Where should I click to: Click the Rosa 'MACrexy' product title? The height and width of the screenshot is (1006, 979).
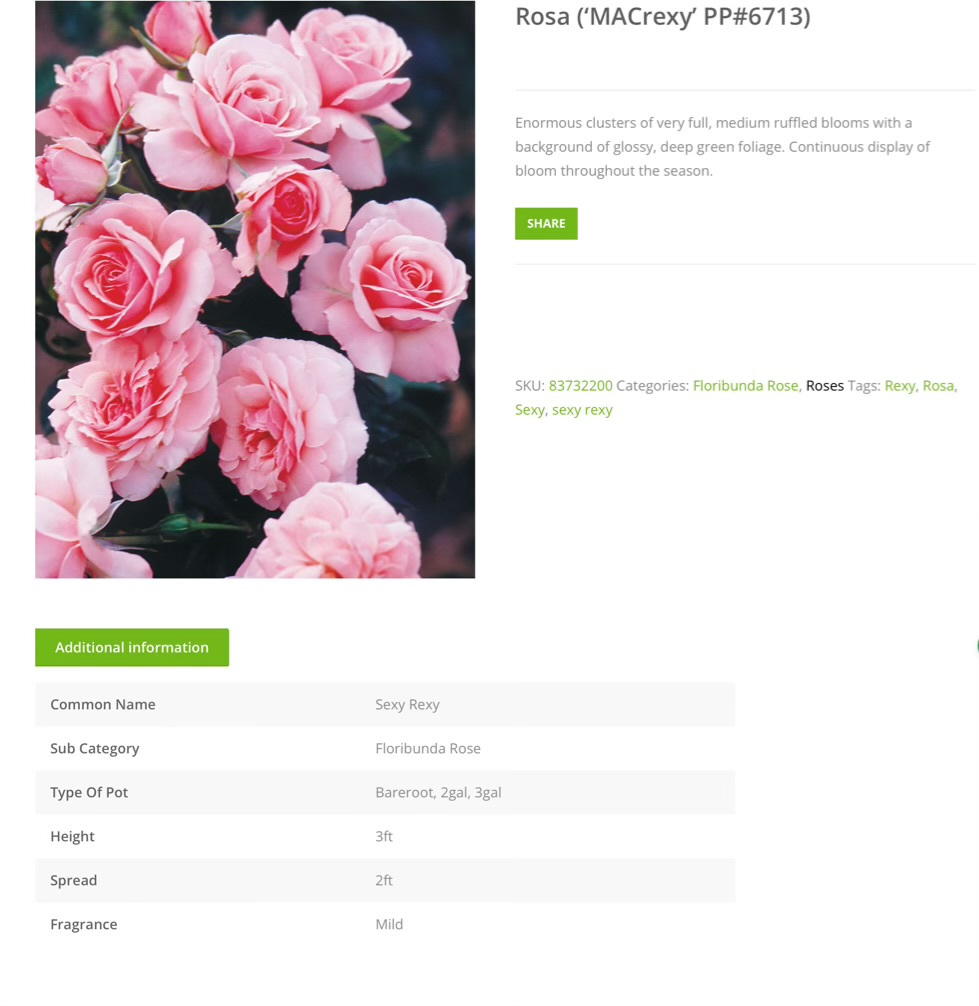663,17
